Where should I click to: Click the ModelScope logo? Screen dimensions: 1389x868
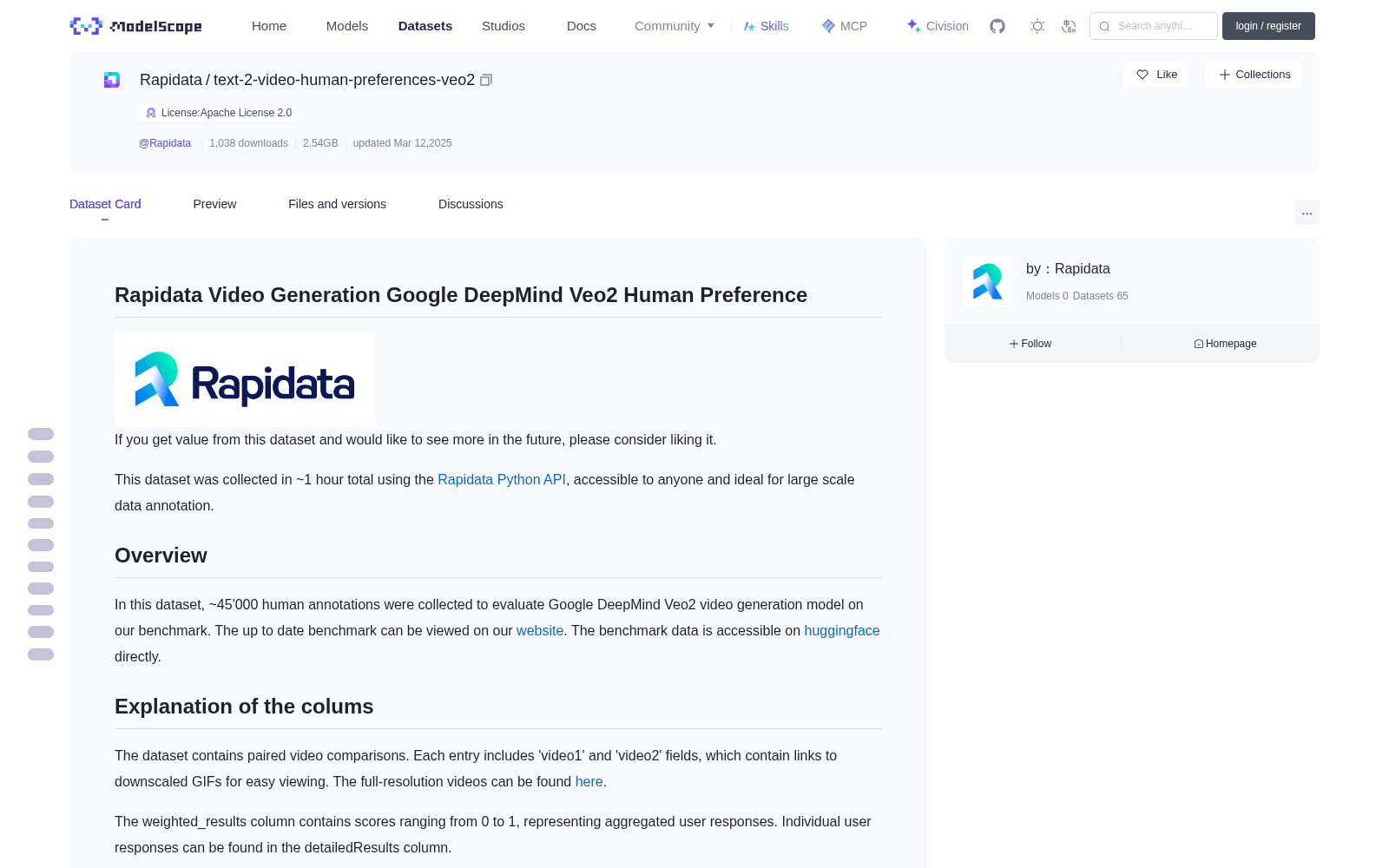click(136, 26)
